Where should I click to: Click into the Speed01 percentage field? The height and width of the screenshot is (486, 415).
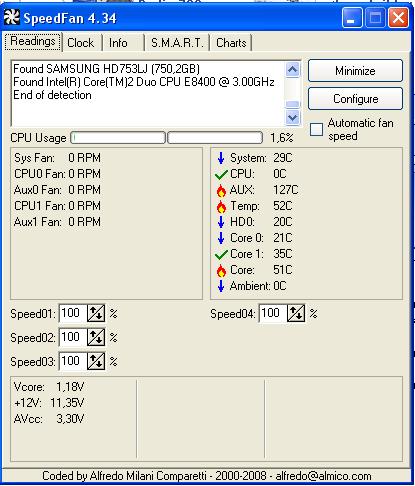(73, 313)
